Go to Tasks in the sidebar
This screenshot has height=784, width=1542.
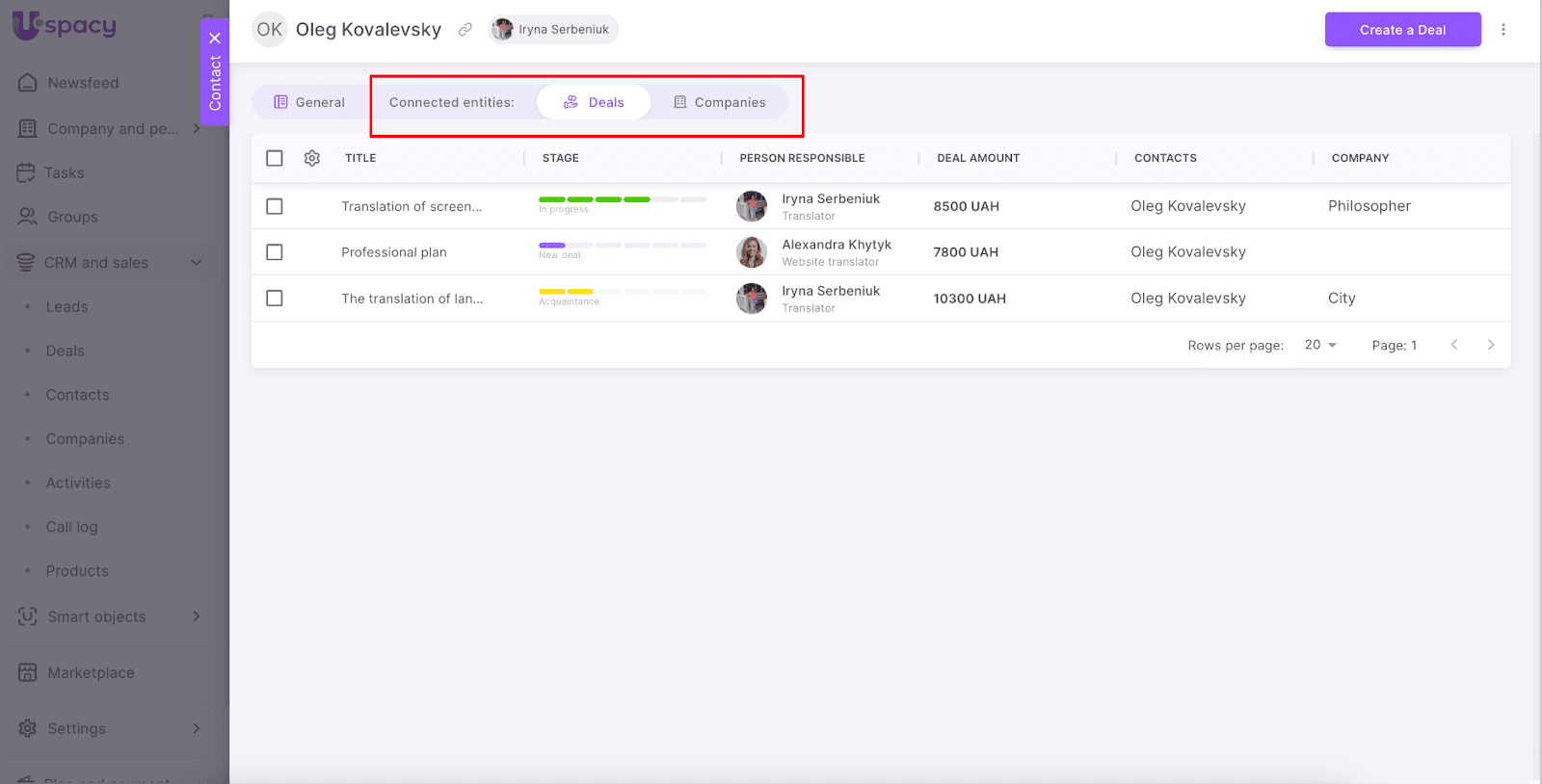click(x=64, y=173)
